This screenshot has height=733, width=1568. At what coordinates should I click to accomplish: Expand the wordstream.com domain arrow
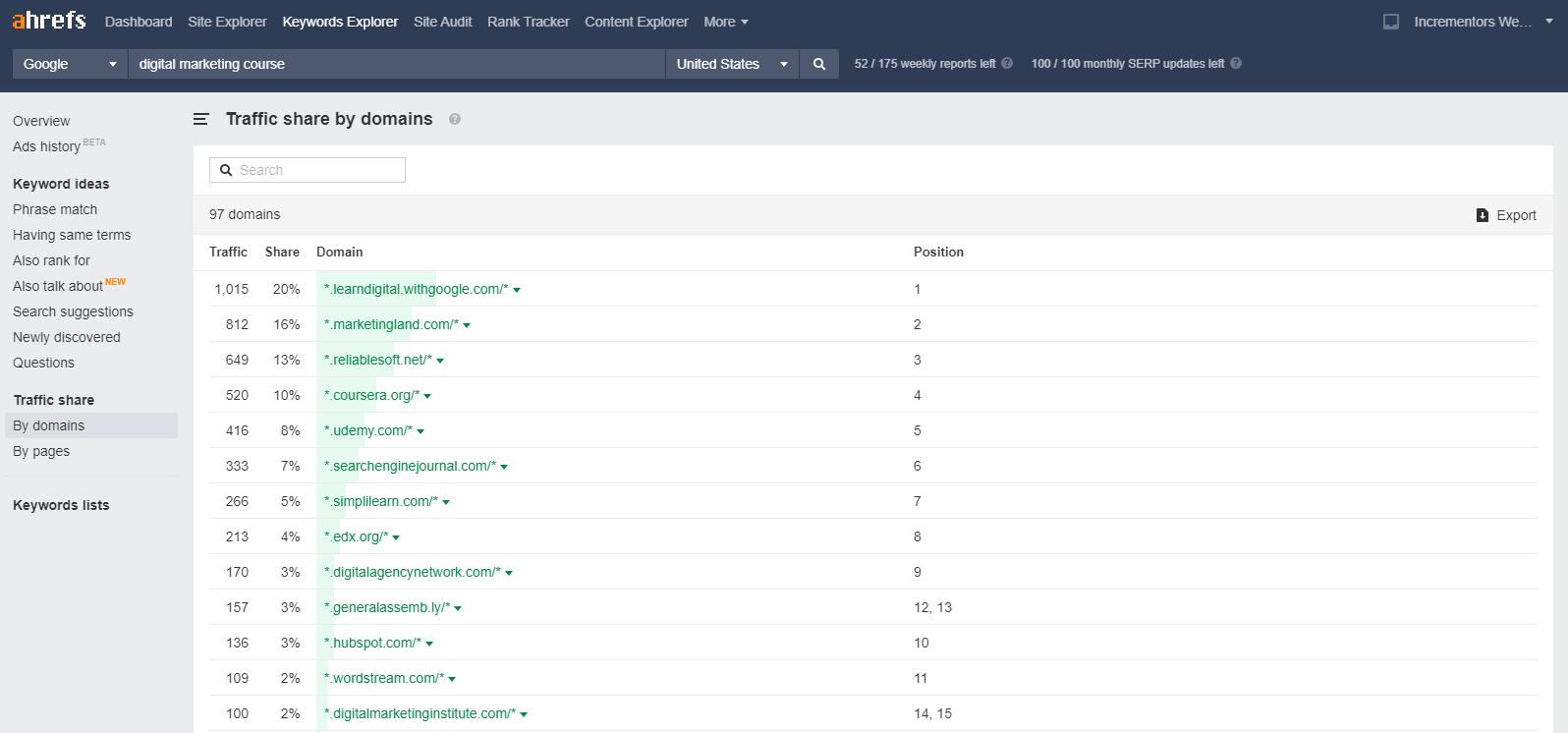pos(452,679)
